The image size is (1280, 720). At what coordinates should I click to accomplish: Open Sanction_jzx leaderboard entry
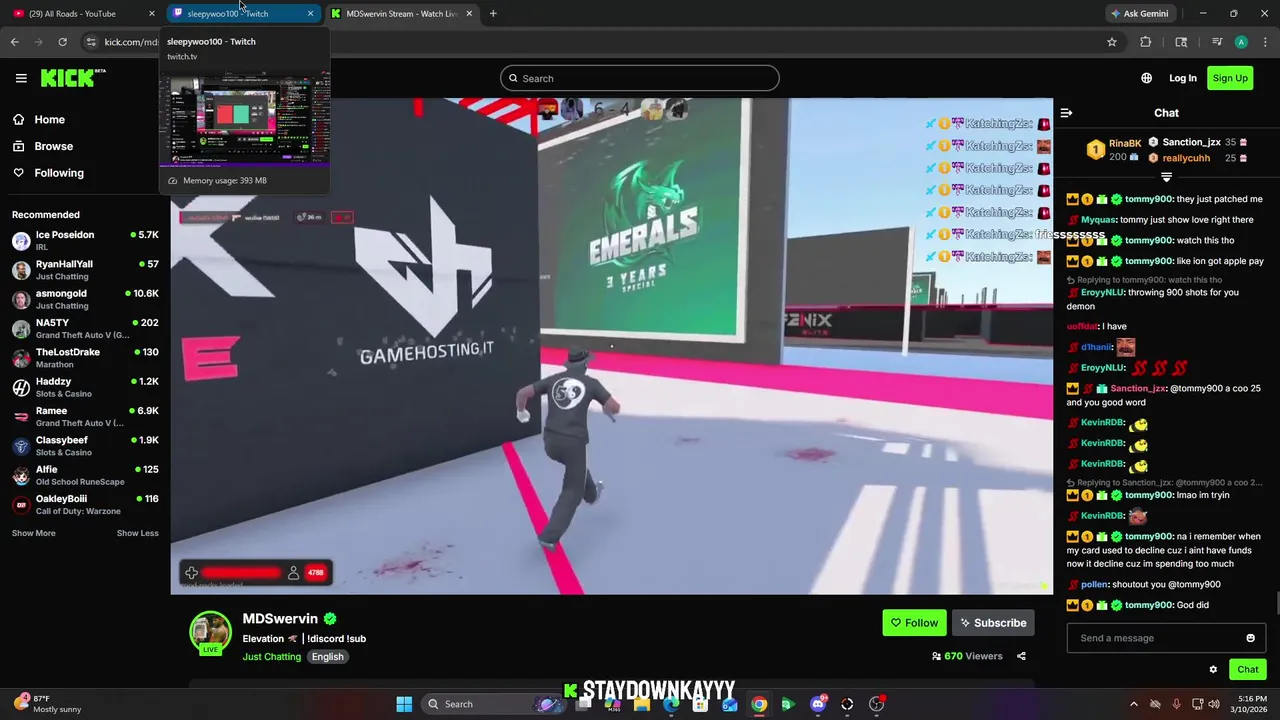point(1197,143)
